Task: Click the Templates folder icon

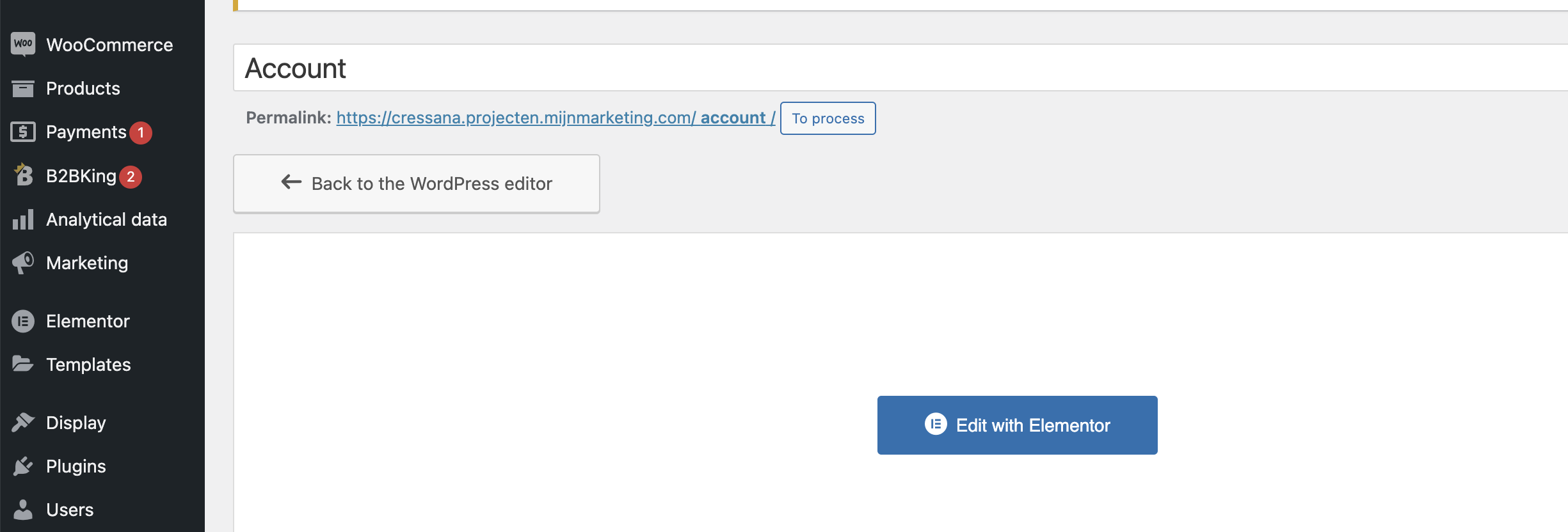Action: pos(23,364)
